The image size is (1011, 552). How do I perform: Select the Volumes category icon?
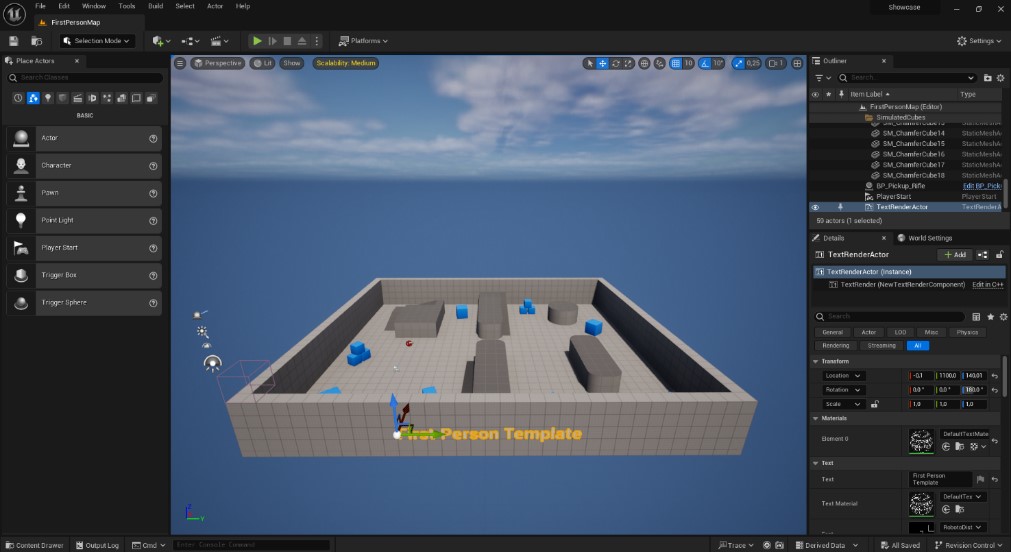pyautogui.click(x=137, y=98)
